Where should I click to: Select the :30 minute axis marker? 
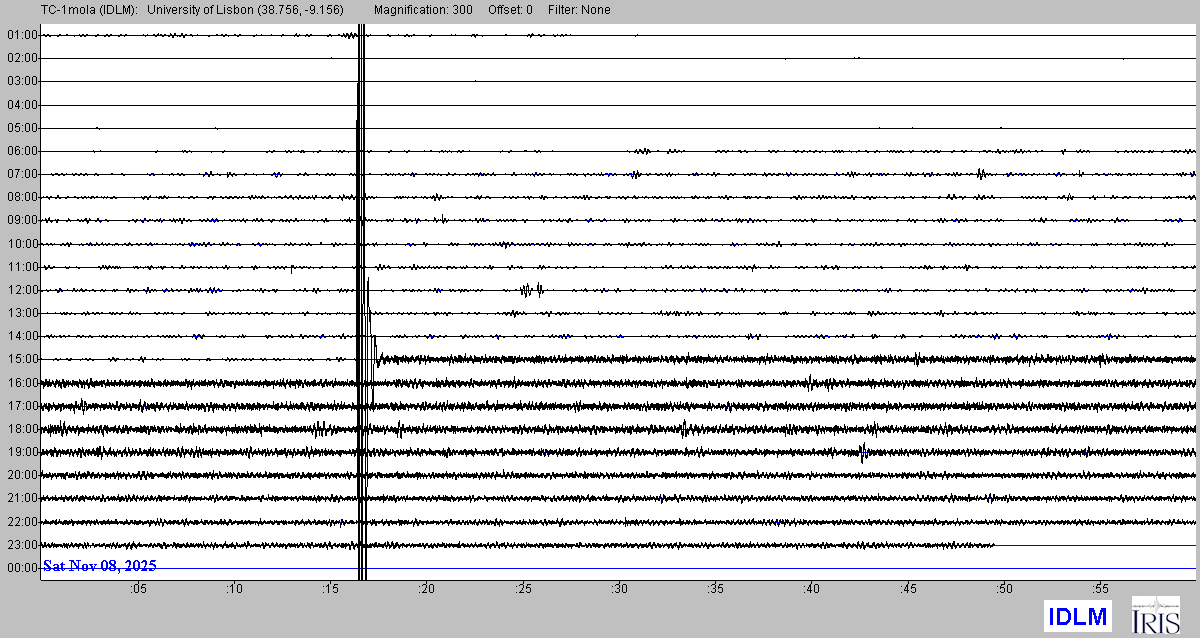point(619,589)
